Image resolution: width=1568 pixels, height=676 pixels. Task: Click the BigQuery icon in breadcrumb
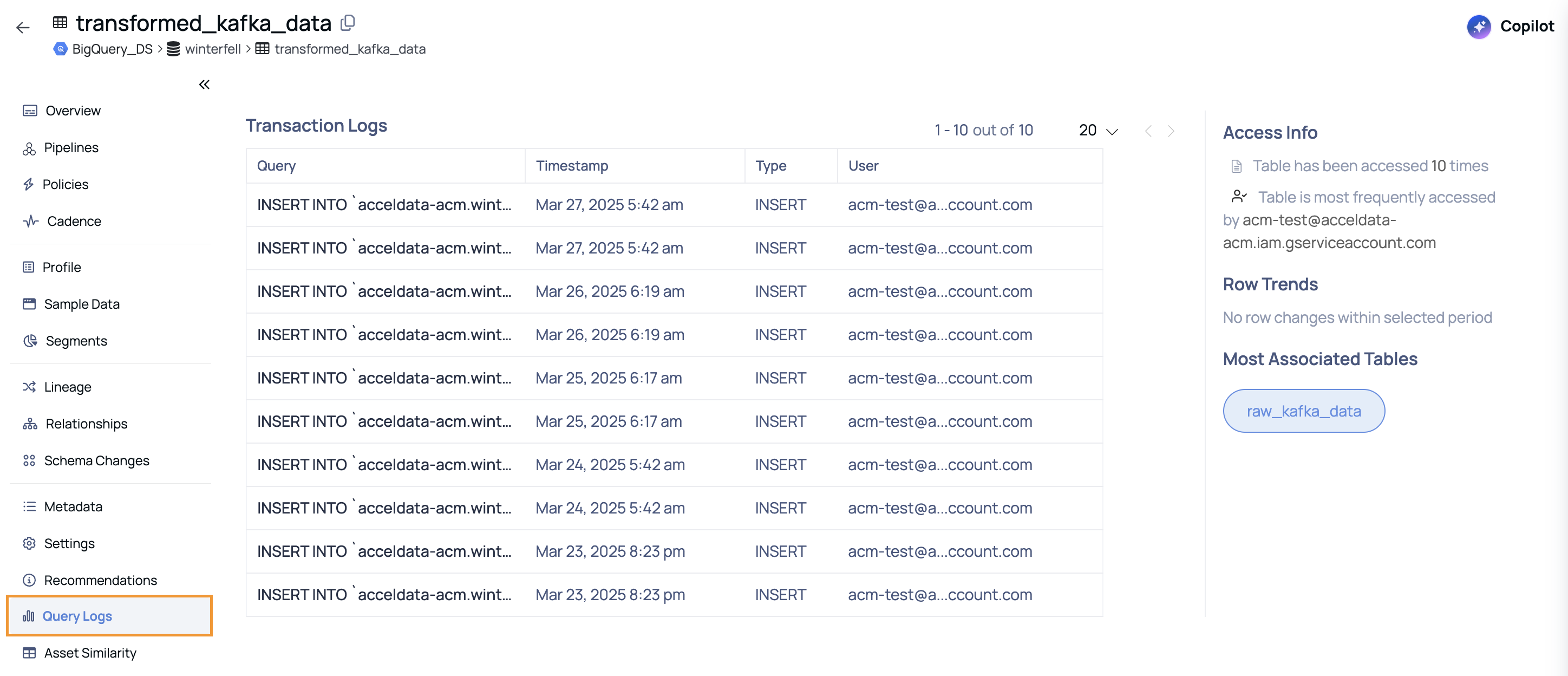click(60, 49)
